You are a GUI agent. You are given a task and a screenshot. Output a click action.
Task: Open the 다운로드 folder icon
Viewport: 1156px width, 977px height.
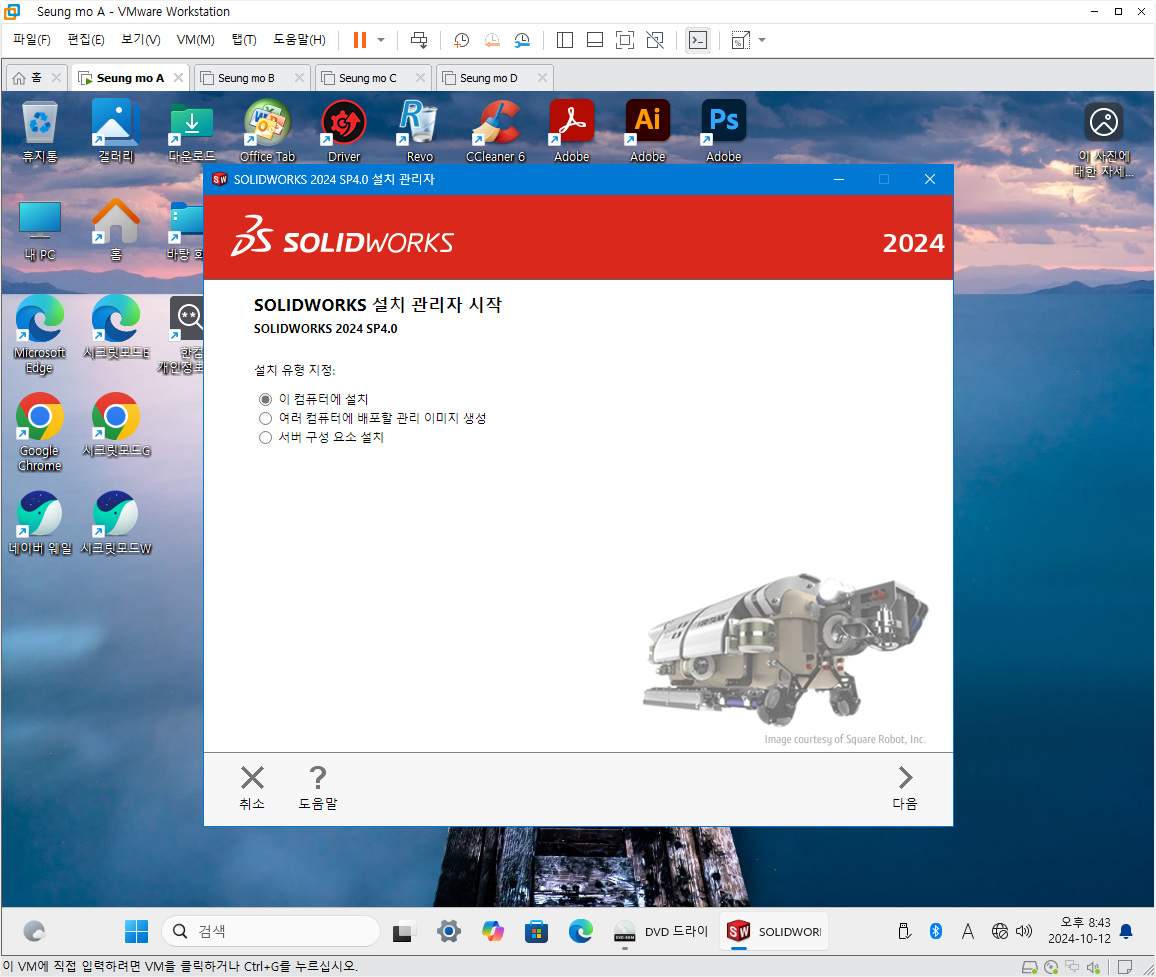pyautogui.click(x=192, y=131)
